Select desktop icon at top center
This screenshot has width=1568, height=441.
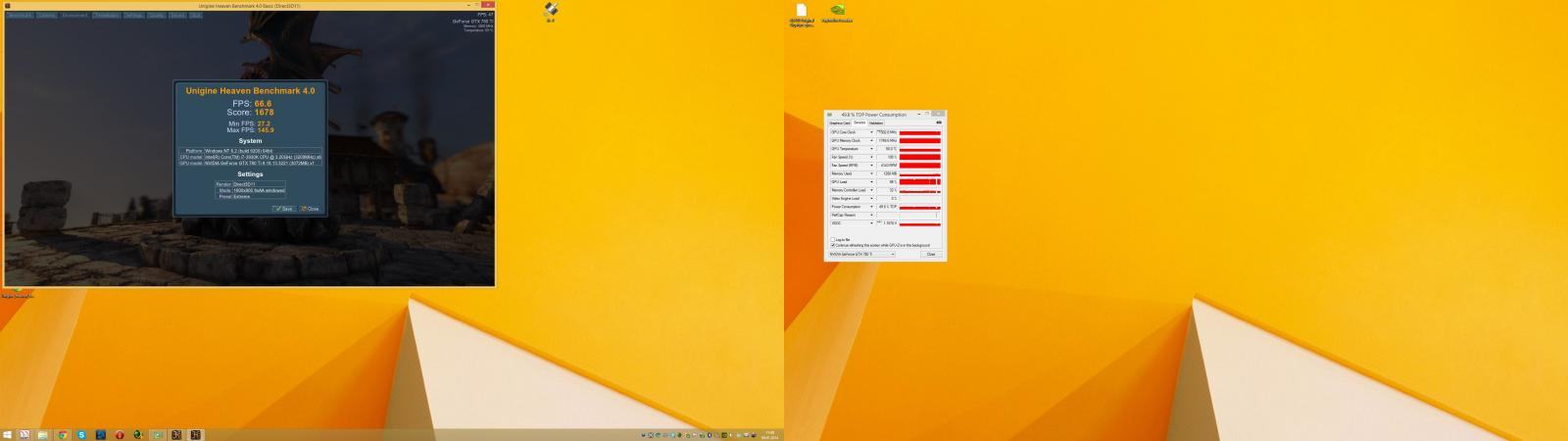point(551,12)
